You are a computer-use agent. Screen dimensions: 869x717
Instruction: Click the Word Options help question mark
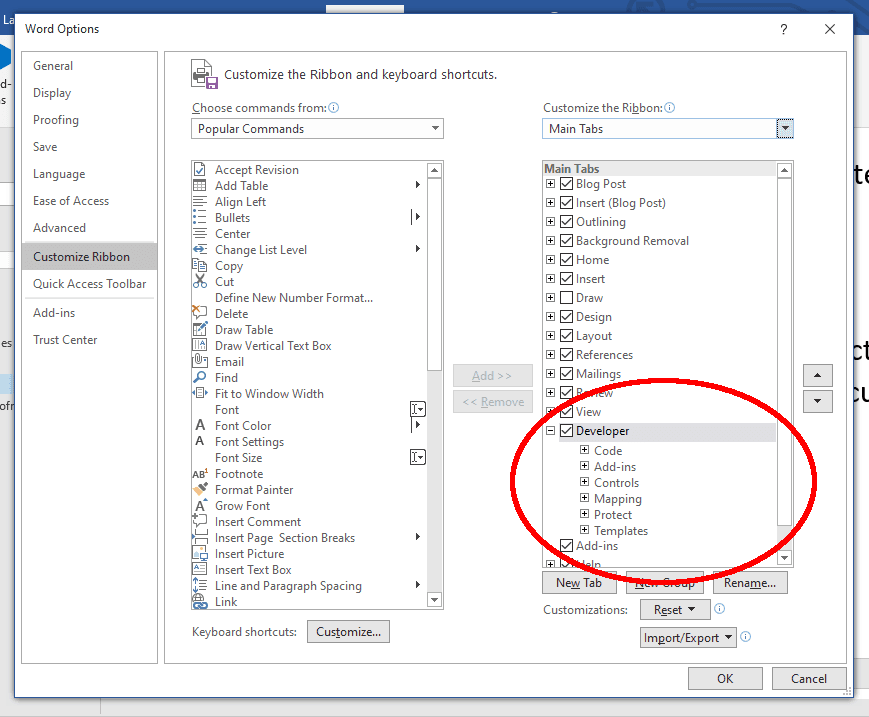[784, 29]
